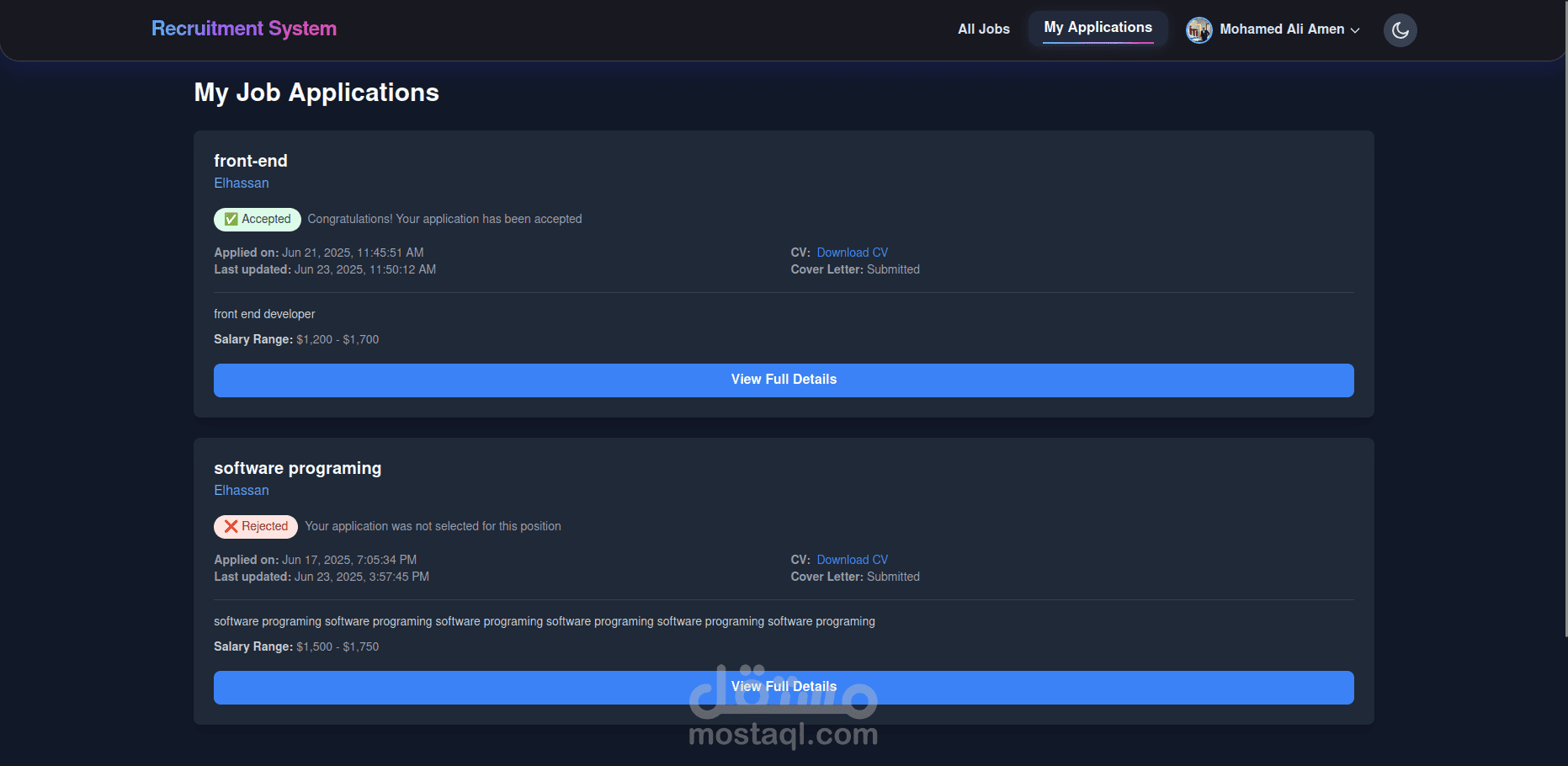Viewport: 1568px width, 766px height.
Task: Download CV for the software programing application
Action: click(x=852, y=560)
